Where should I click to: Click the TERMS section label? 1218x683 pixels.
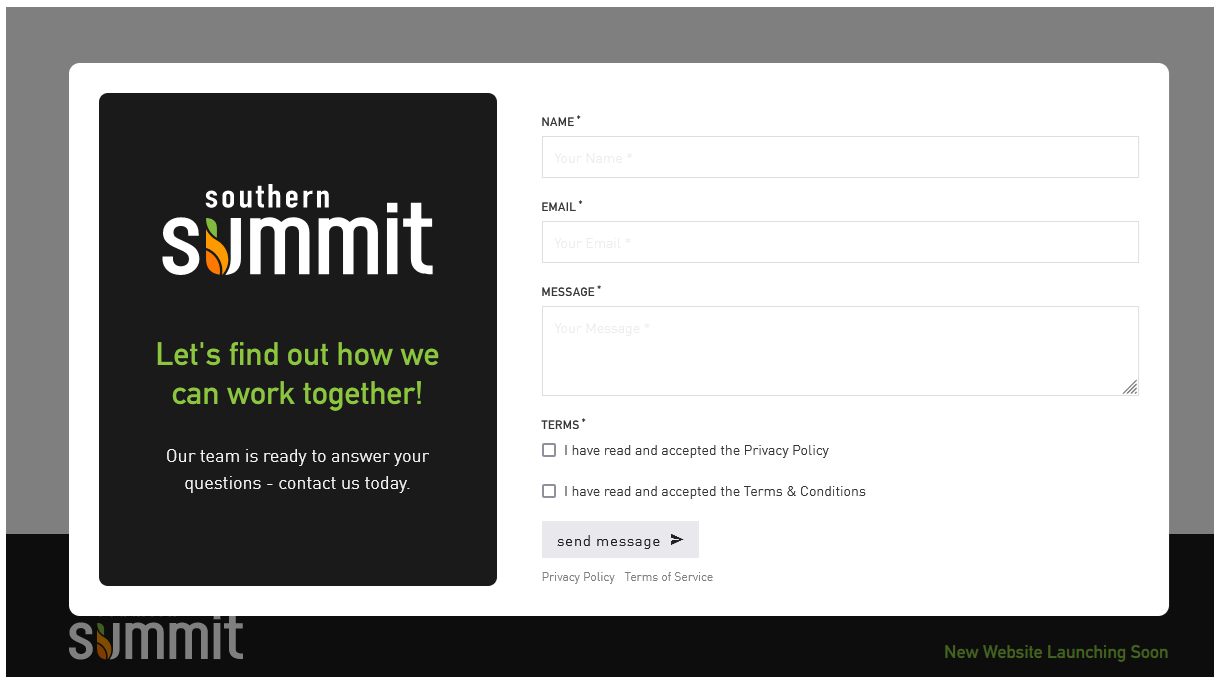560,425
